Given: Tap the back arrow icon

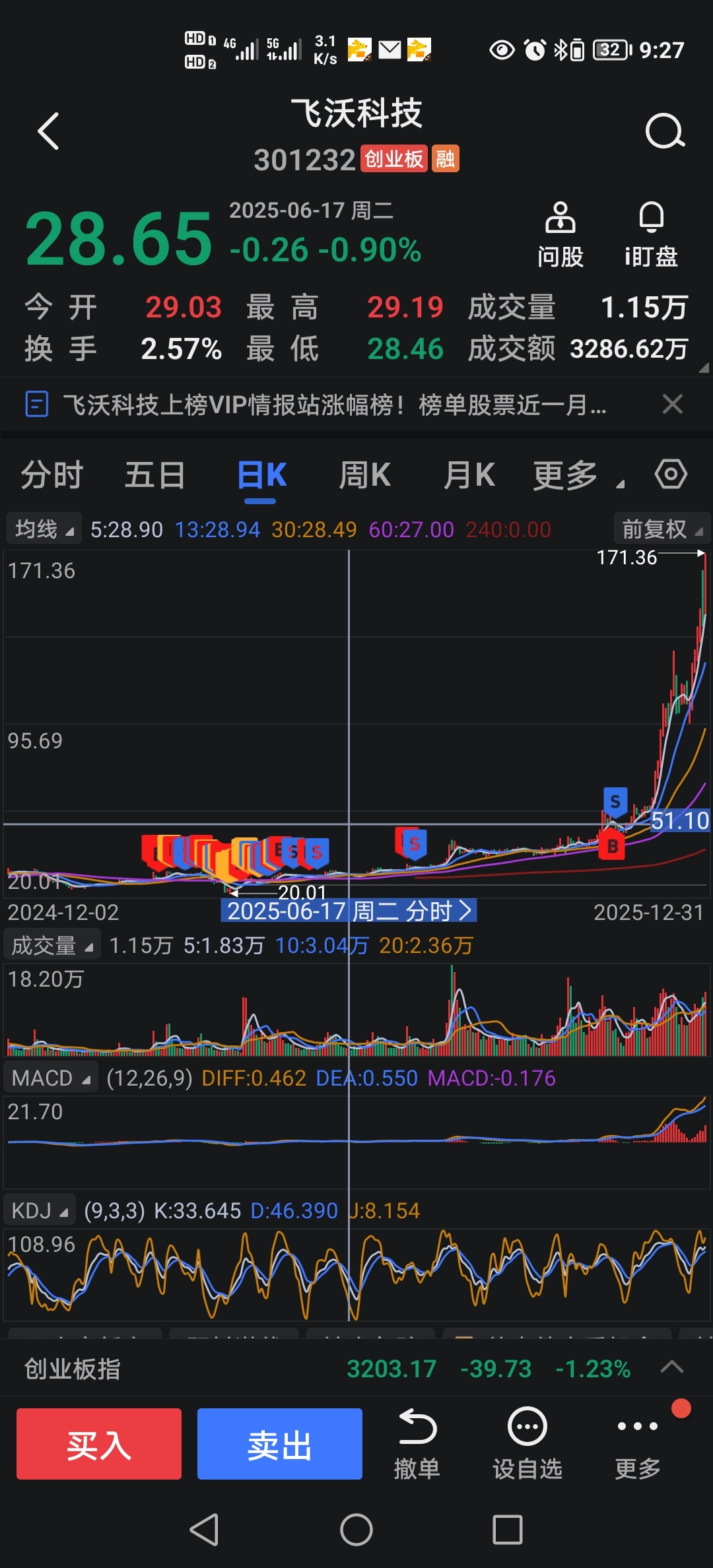Looking at the screenshot, I should click(x=49, y=131).
